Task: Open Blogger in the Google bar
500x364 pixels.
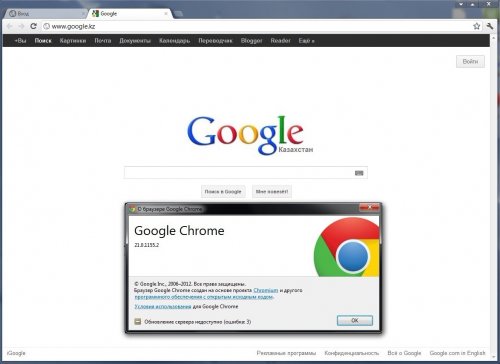Action: [x=251, y=41]
